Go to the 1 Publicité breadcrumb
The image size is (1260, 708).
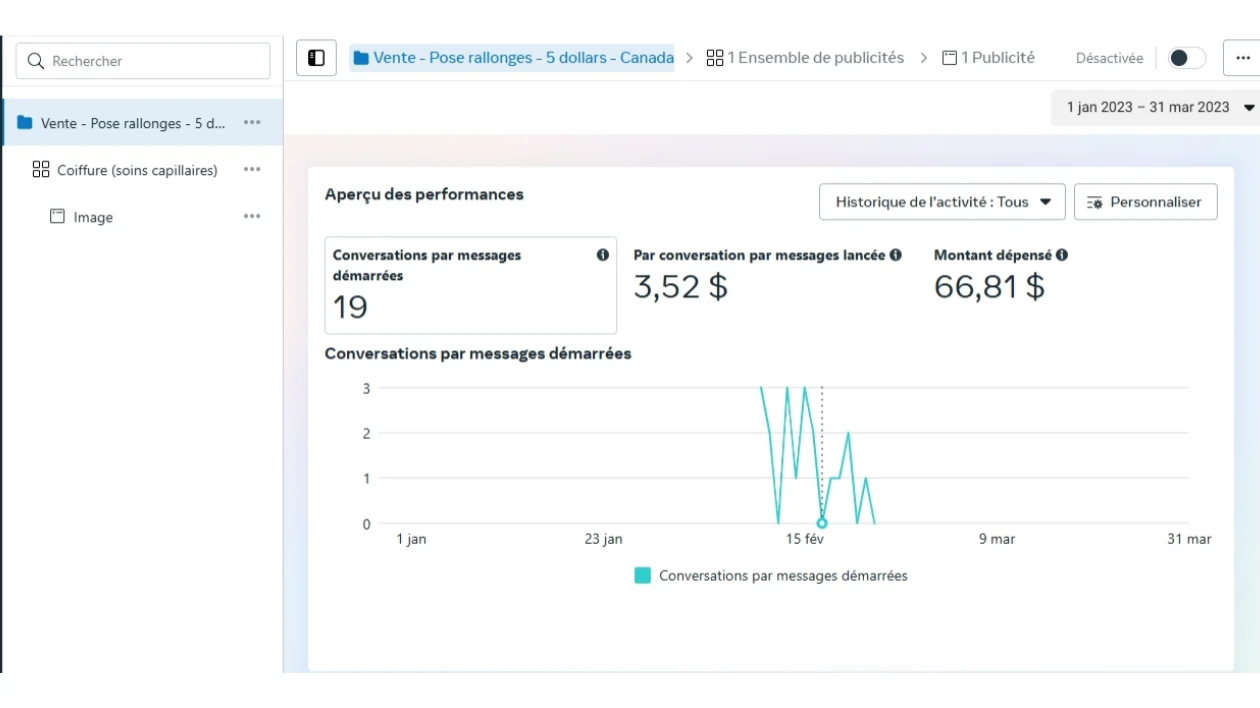tap(988, 58)
